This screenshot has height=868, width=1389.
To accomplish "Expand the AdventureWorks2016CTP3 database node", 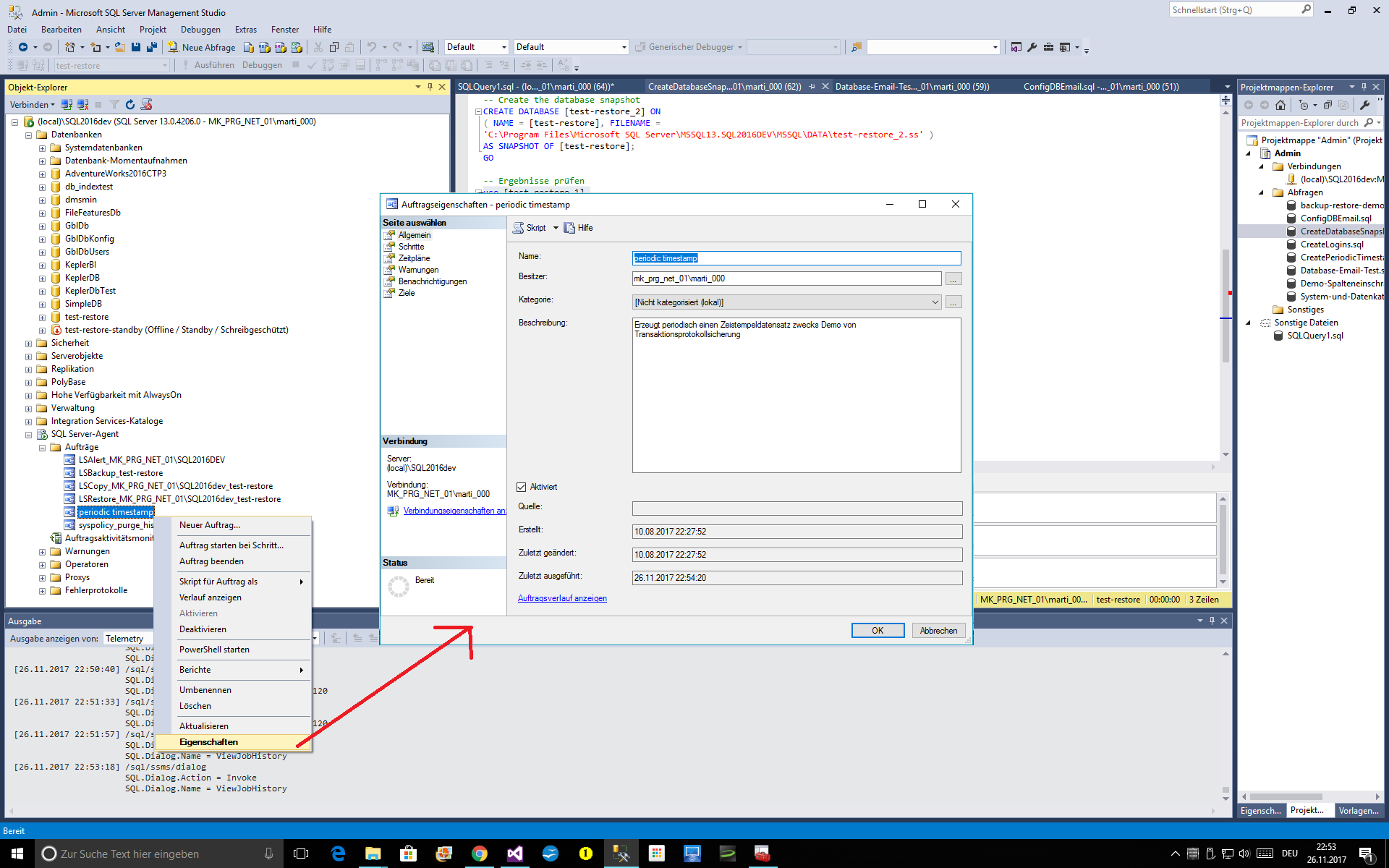I will pyautogui.click(x=42, y=174).
